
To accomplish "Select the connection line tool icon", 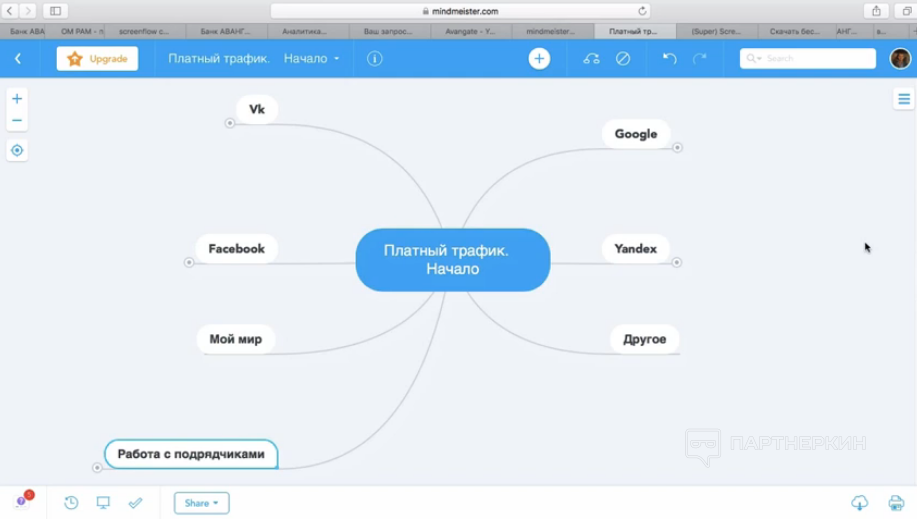I will click(591, 59).
